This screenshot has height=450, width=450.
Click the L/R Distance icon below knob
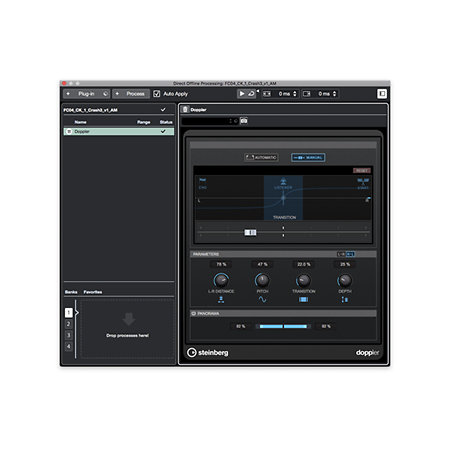tap(221, 300)
